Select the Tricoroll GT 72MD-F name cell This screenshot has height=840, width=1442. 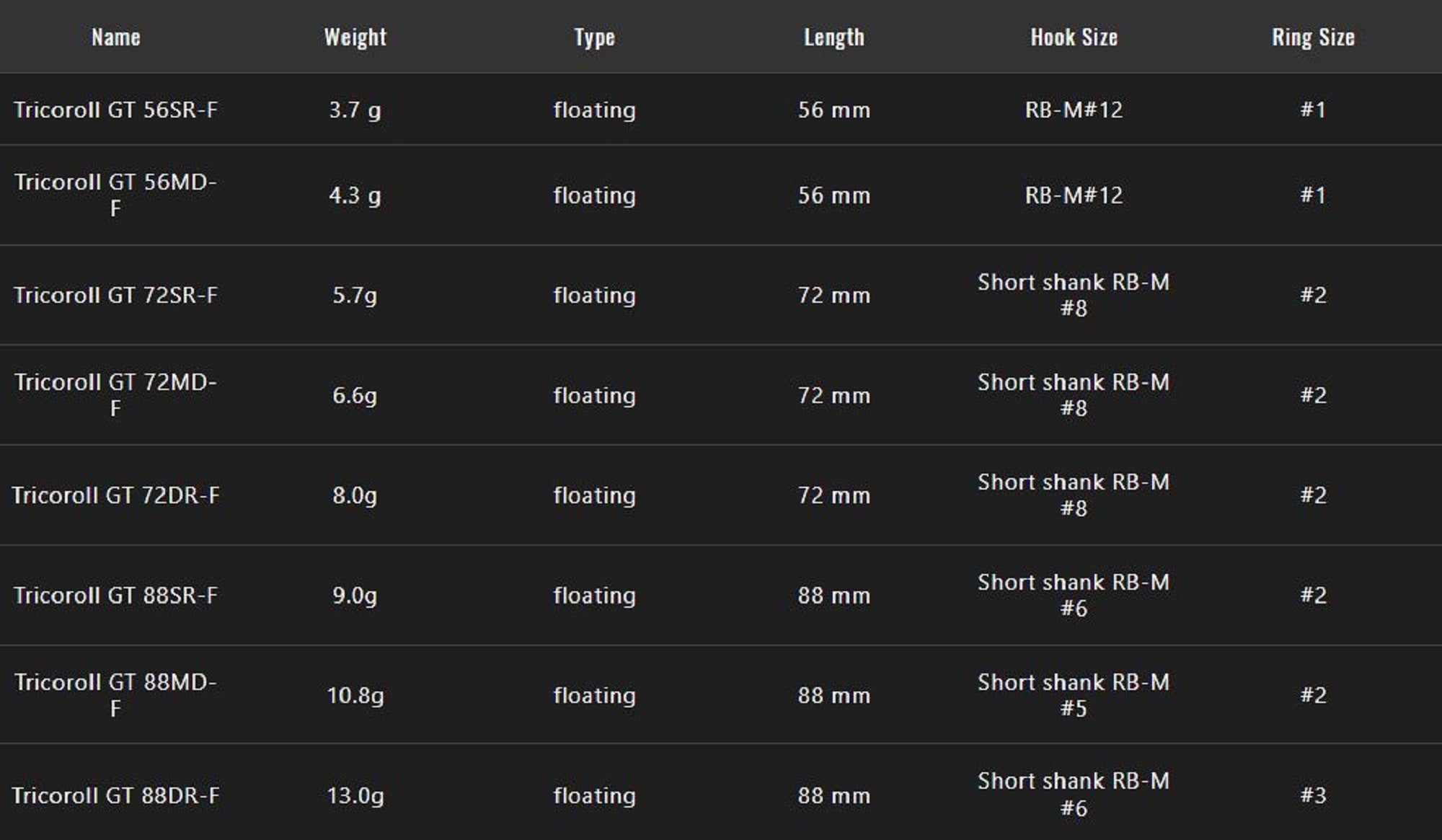(115, 395)
